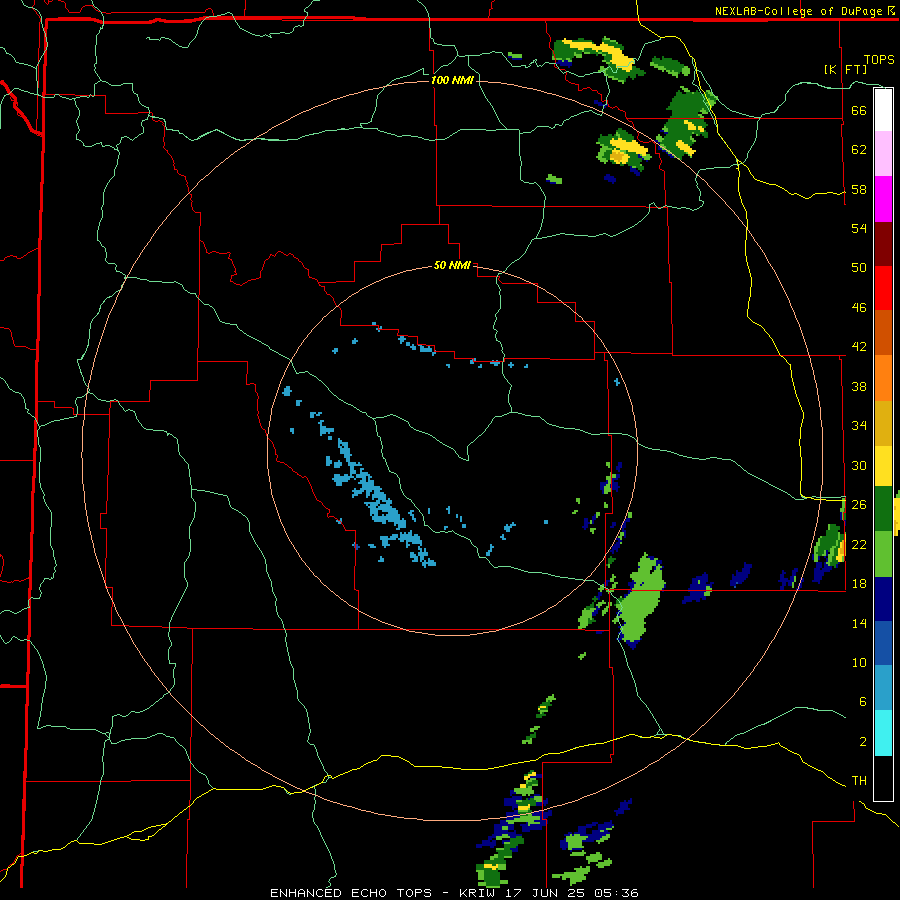Screen dimensions: 900x900
Task: Click the navy 18 kft legend swatch
Action: [883, 599]
